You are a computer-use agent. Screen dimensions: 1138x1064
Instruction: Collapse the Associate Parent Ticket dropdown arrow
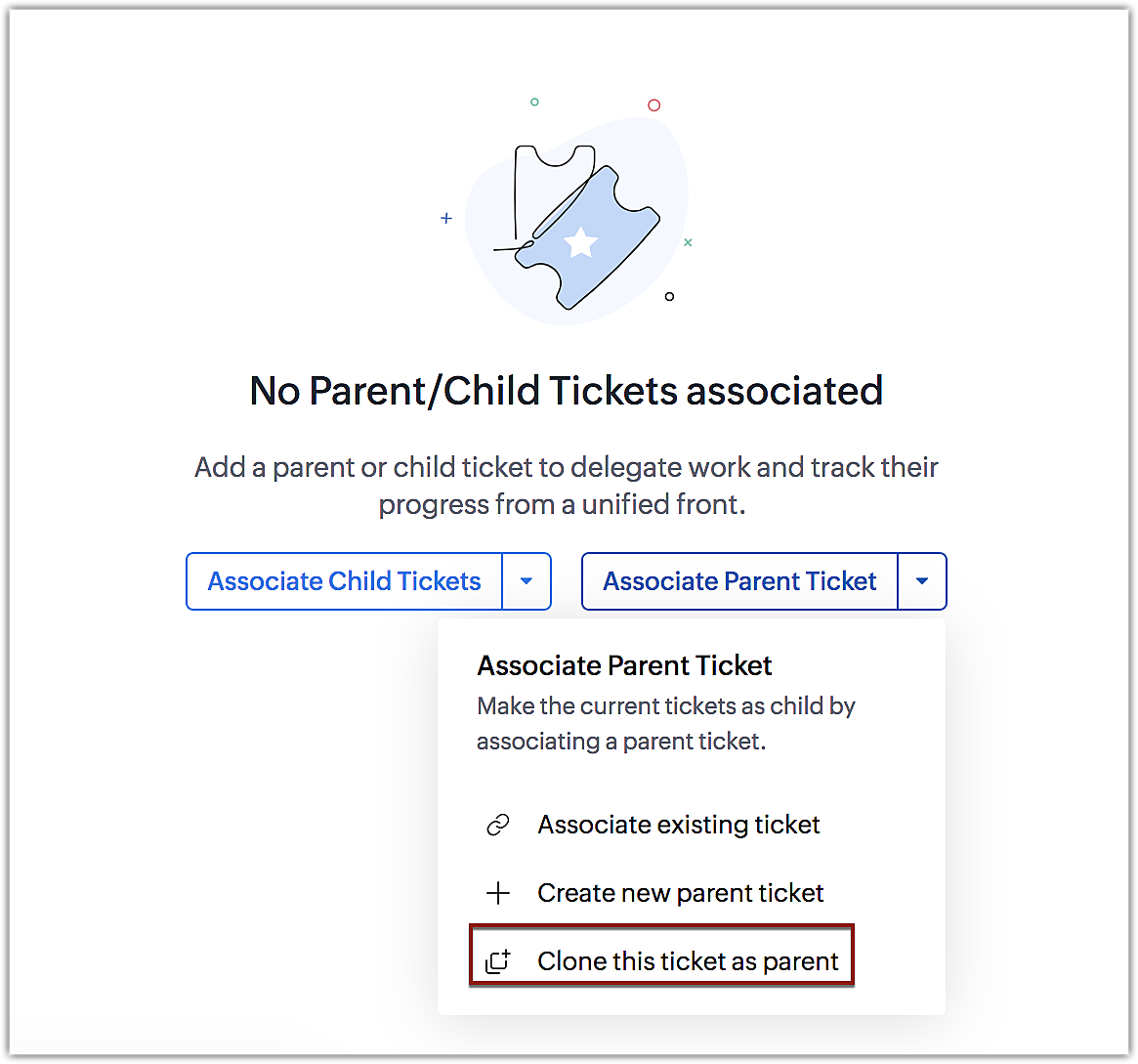pos(922,581)
